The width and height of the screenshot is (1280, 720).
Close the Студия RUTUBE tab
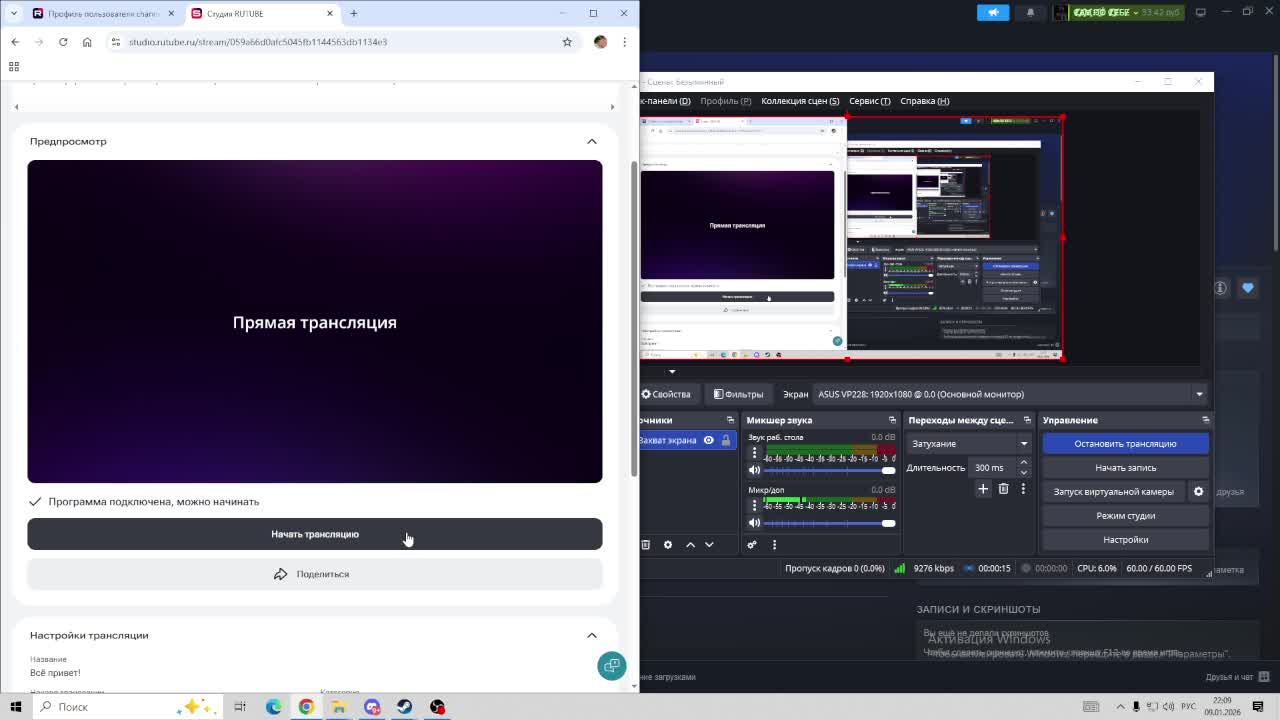click(330, 13)
